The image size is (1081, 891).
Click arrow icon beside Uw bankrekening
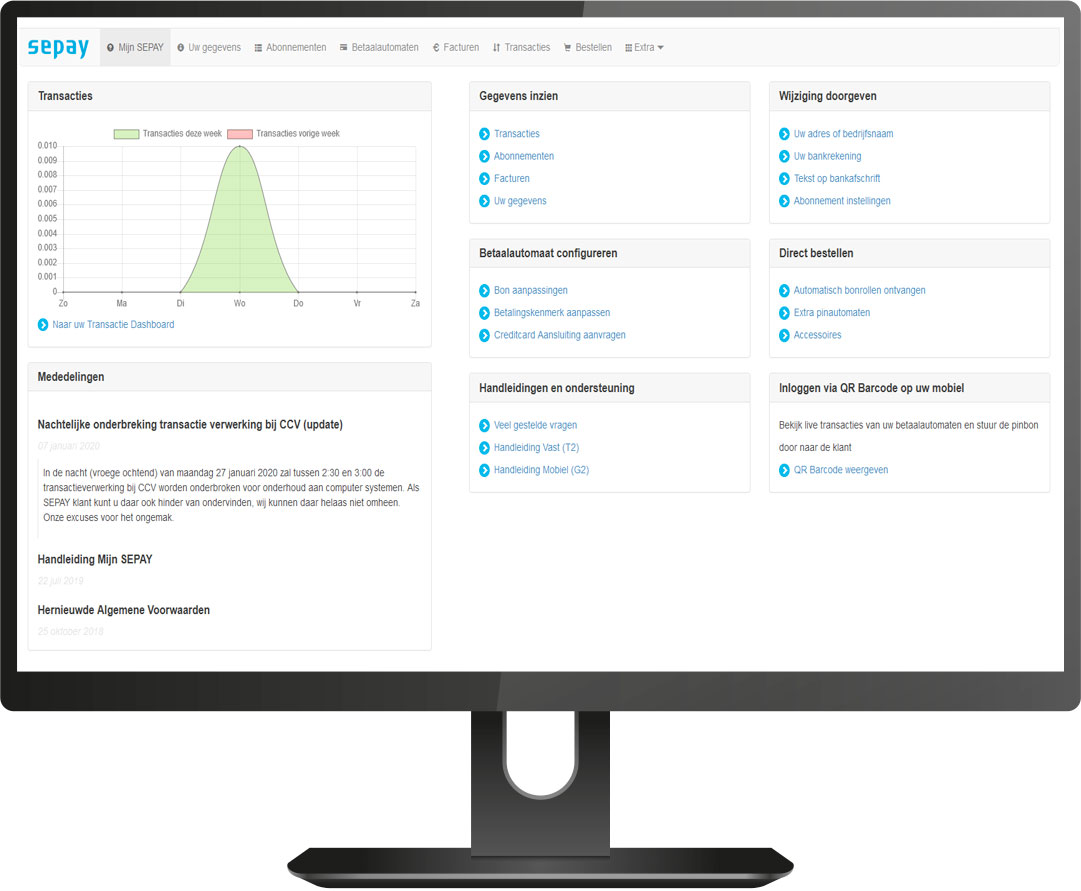click(x=785, y=157)
